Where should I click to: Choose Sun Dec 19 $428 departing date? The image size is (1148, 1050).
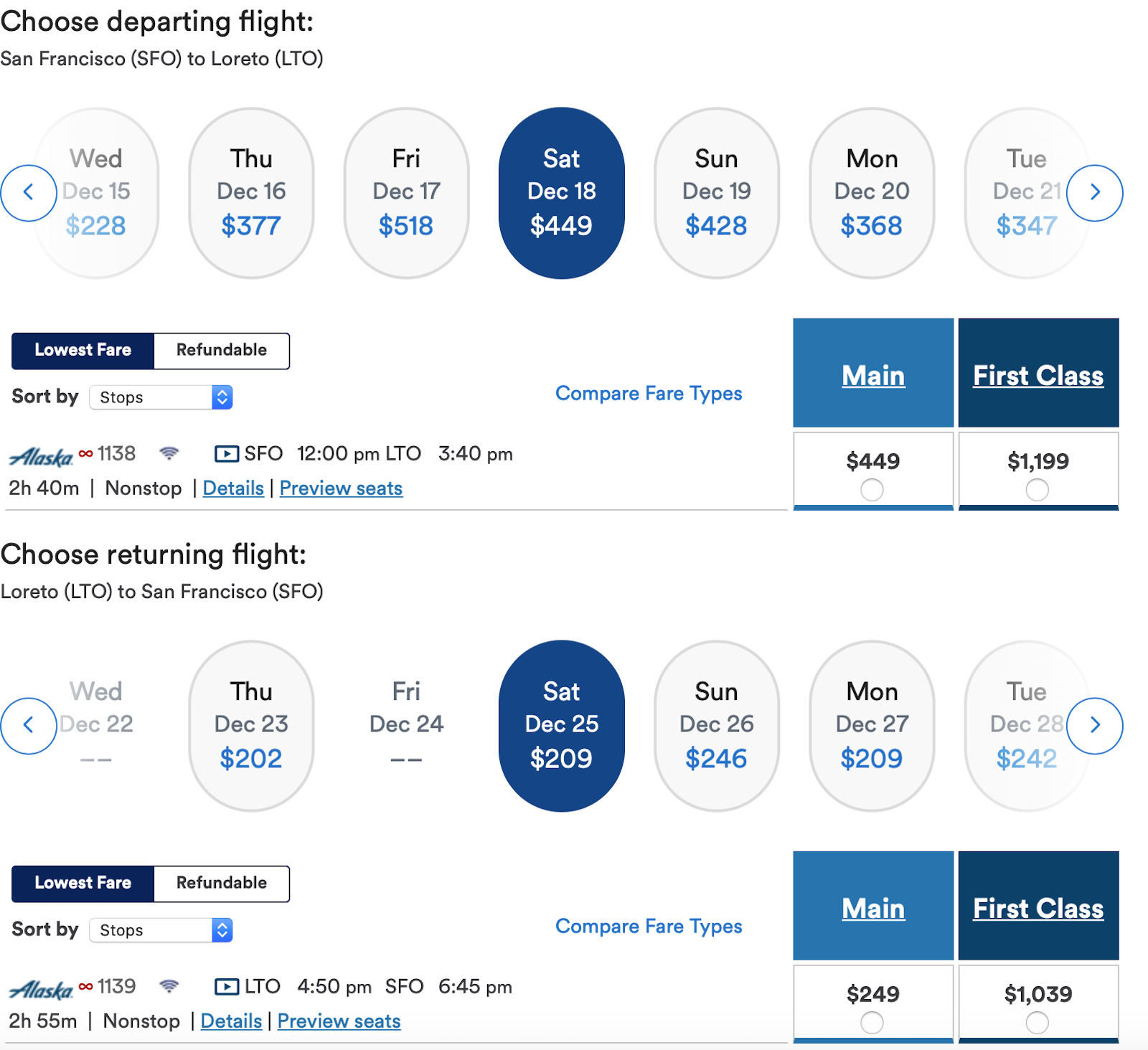717,193
